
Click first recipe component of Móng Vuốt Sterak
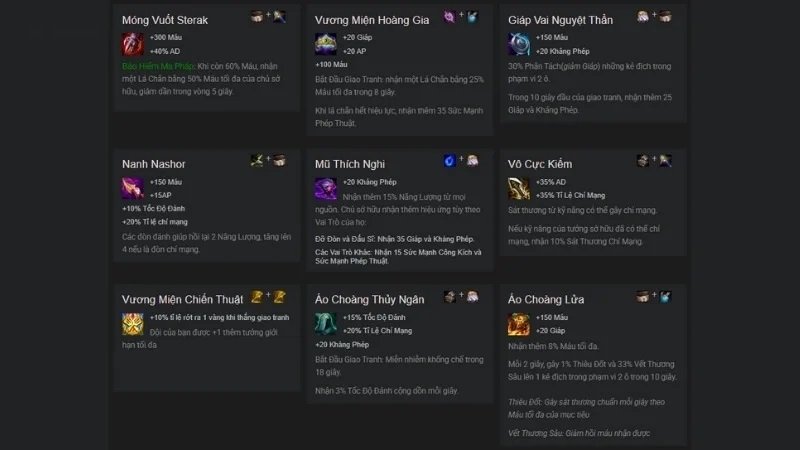(x=257, y=16)
